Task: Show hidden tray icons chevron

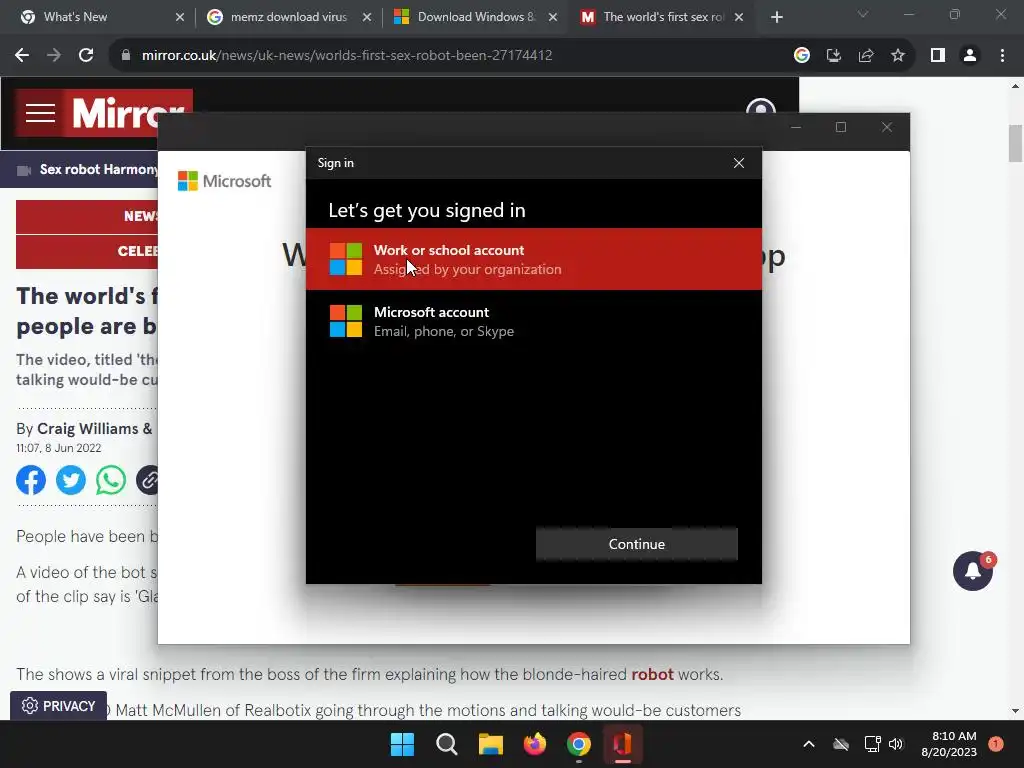Action: (x=808, y=744)
